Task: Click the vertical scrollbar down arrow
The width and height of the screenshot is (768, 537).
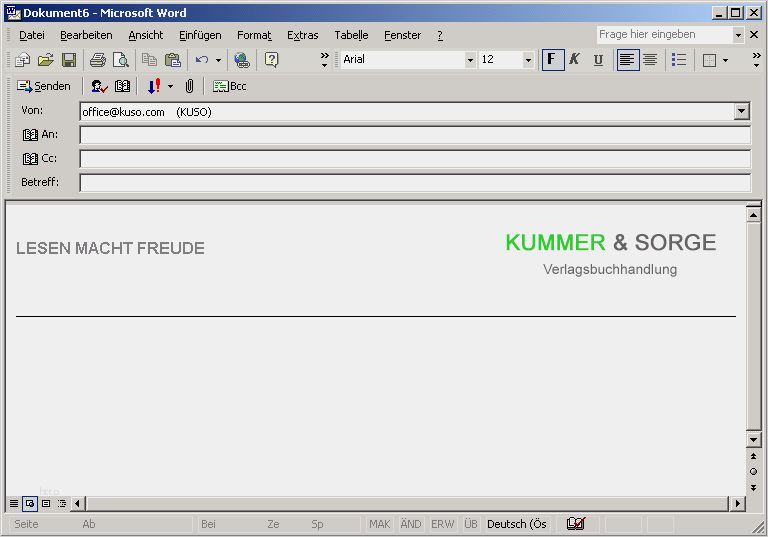Action: 753,439
